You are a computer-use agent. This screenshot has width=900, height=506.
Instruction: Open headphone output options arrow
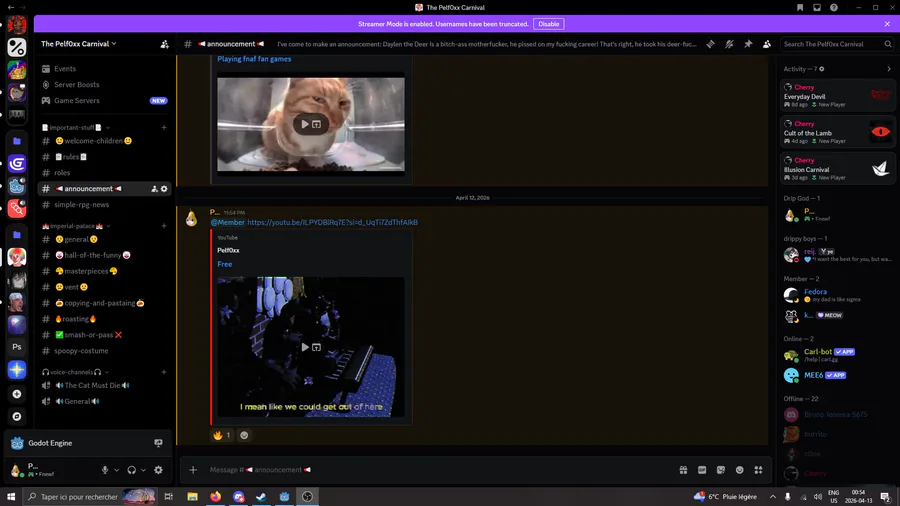pyautogui.click(x=143, y=470)
